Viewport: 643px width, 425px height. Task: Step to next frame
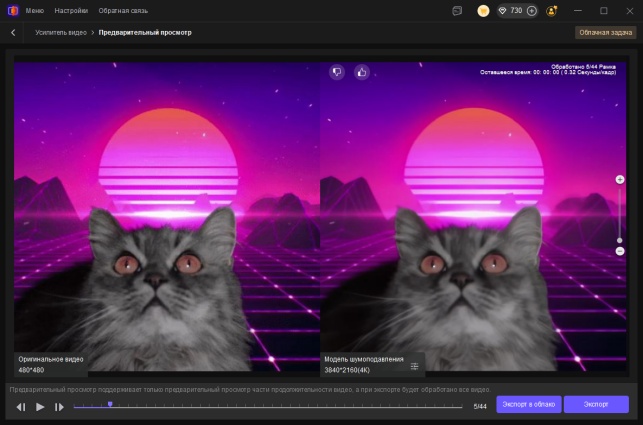59,407
